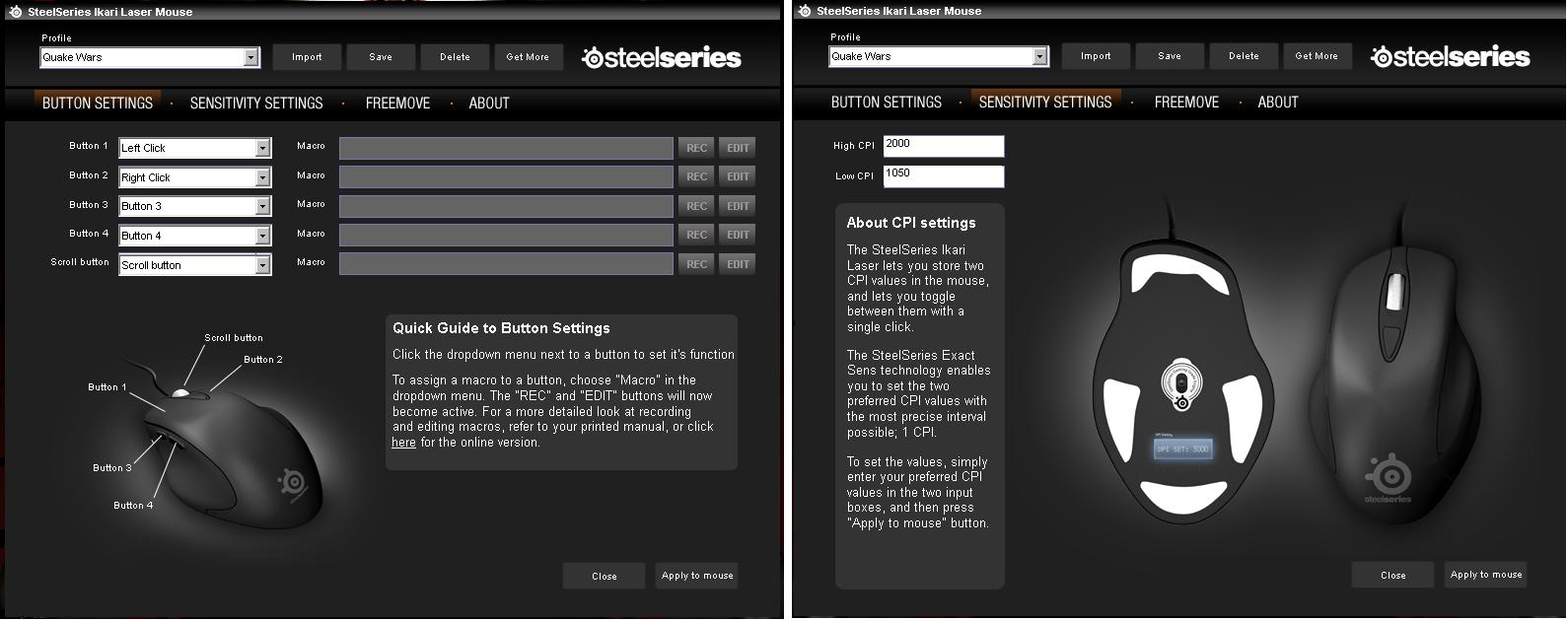This screenshot has width=1568, height=621.
Task: Click the Scroll button macro field
Action: [x=506, y=264]
